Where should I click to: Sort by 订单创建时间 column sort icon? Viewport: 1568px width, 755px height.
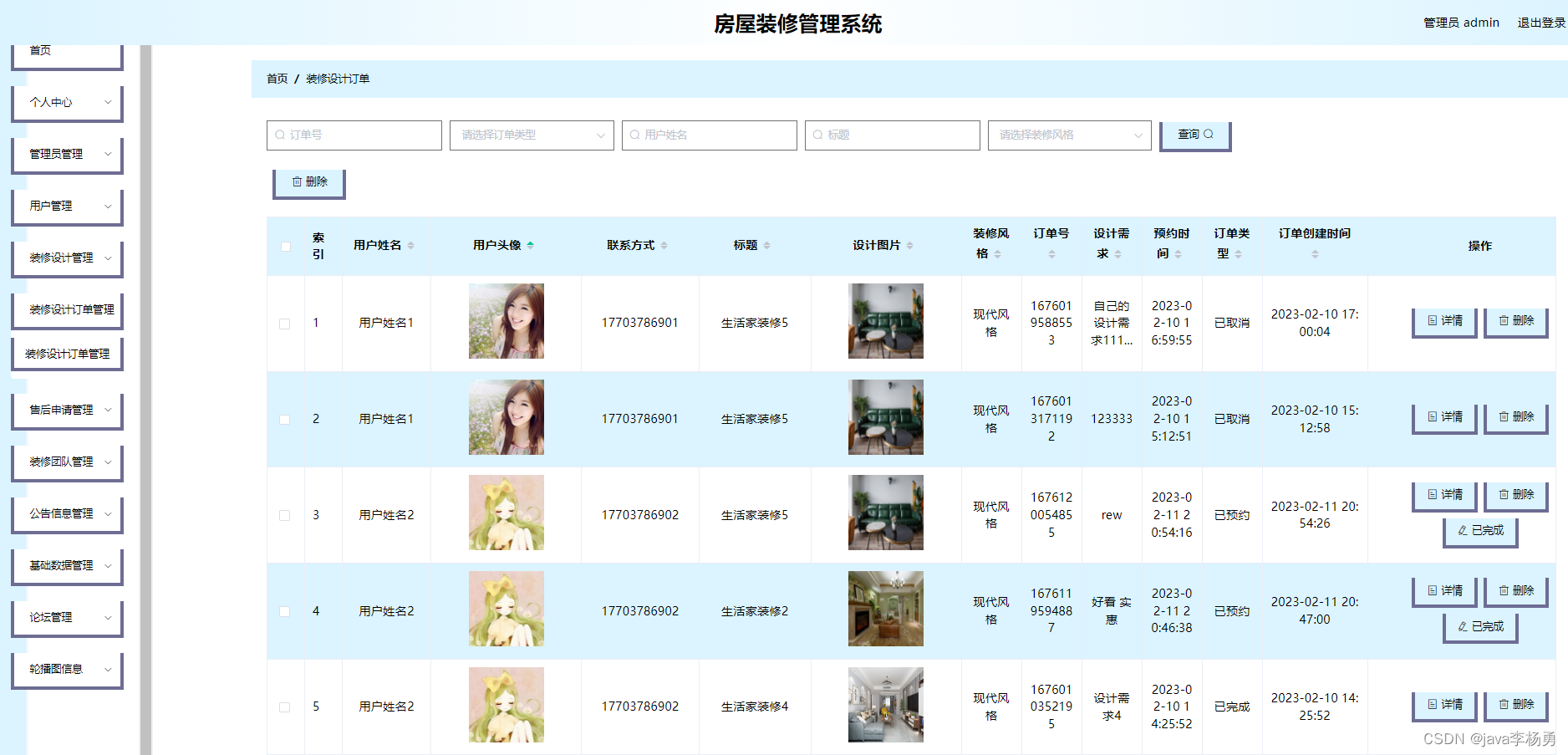tap(1315, 254)
